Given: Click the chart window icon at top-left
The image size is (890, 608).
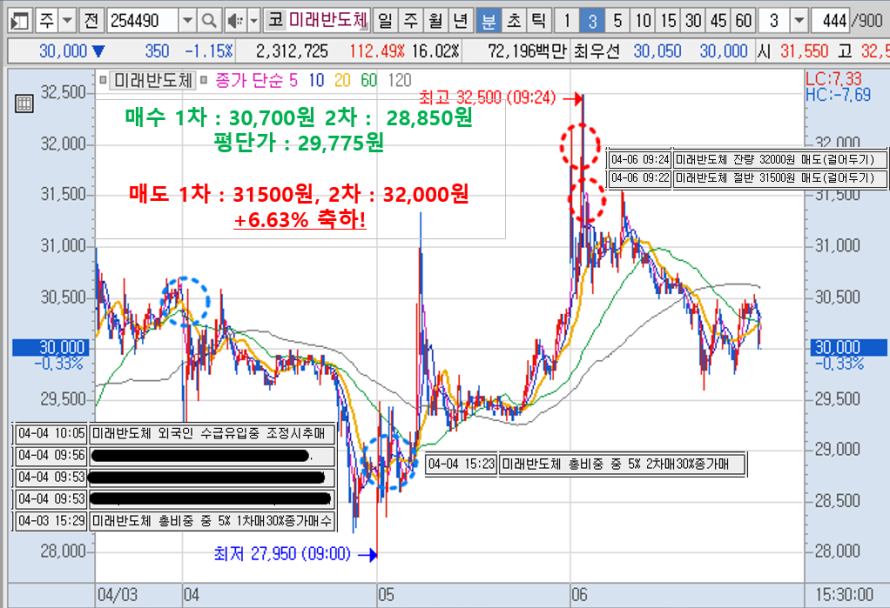Looking at the screenshot, I should pyautogui.click(x=19, y=20).
